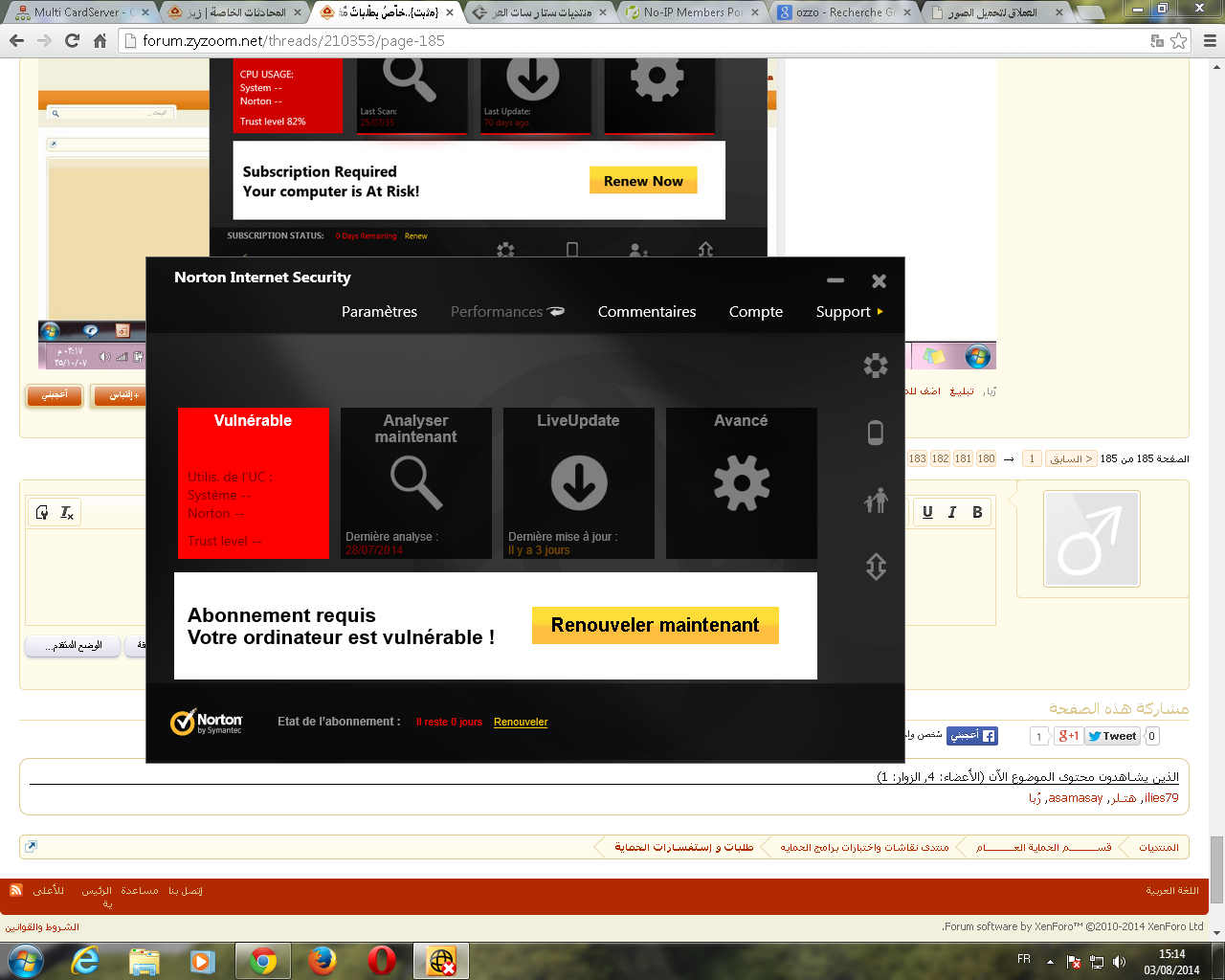Image resolution: width=1225 pixels, height=980 pixels.
Task: Close the Norton Internet Security window
Action: pos(879,280)
